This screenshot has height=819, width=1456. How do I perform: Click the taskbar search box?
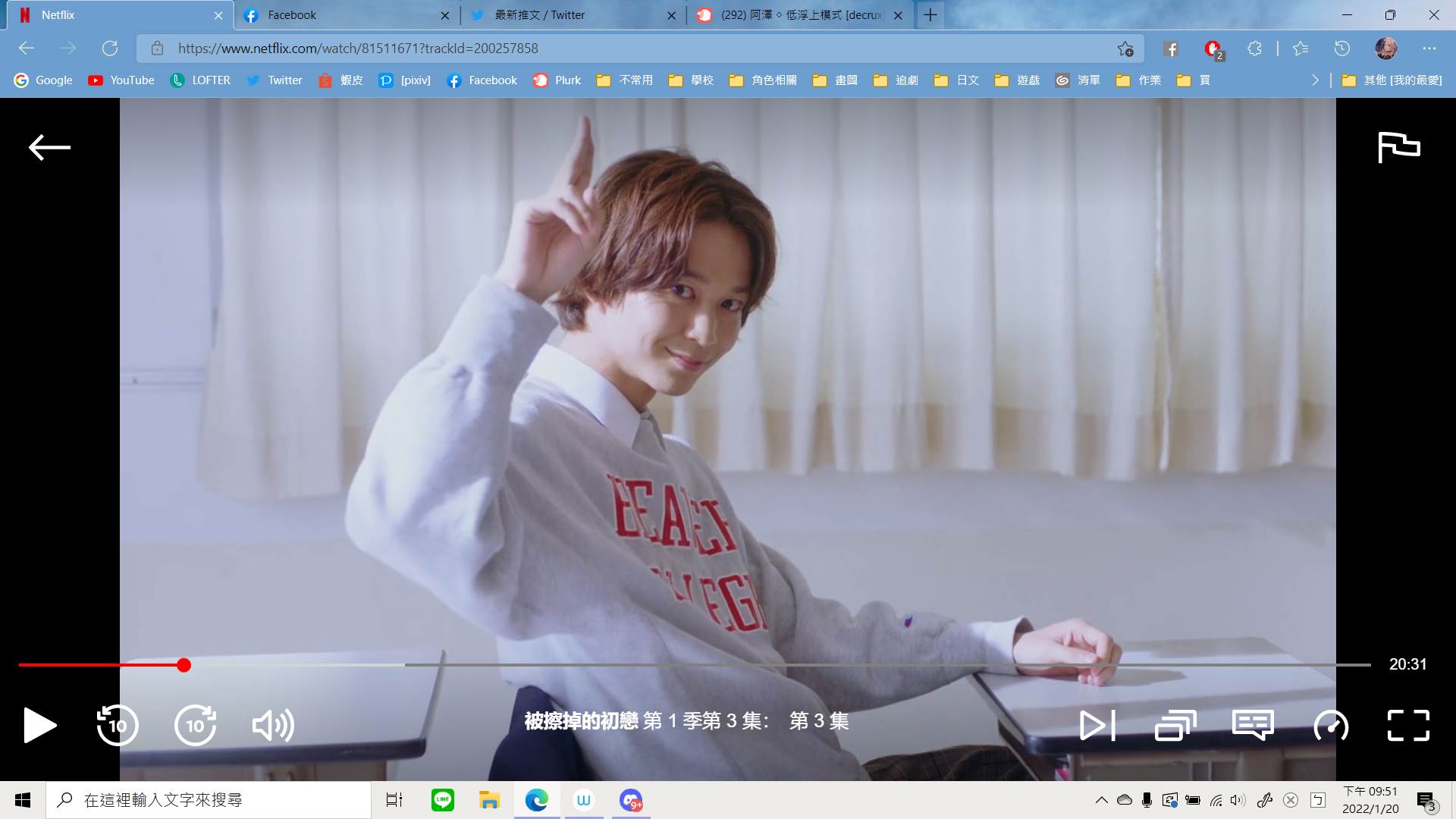click(209, 800)
